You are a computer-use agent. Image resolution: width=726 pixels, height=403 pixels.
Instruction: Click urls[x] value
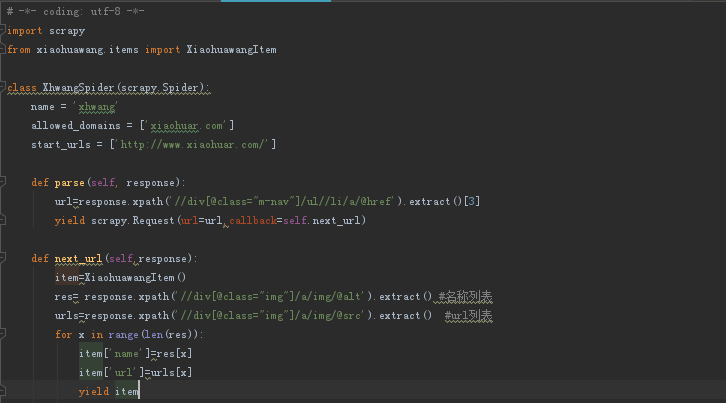point(171,372)
